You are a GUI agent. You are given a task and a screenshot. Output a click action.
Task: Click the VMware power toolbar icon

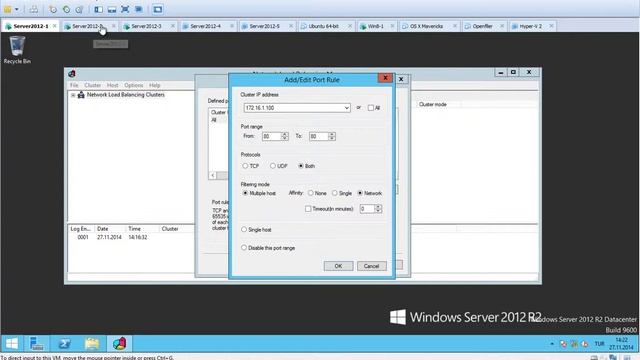[7, 9]
